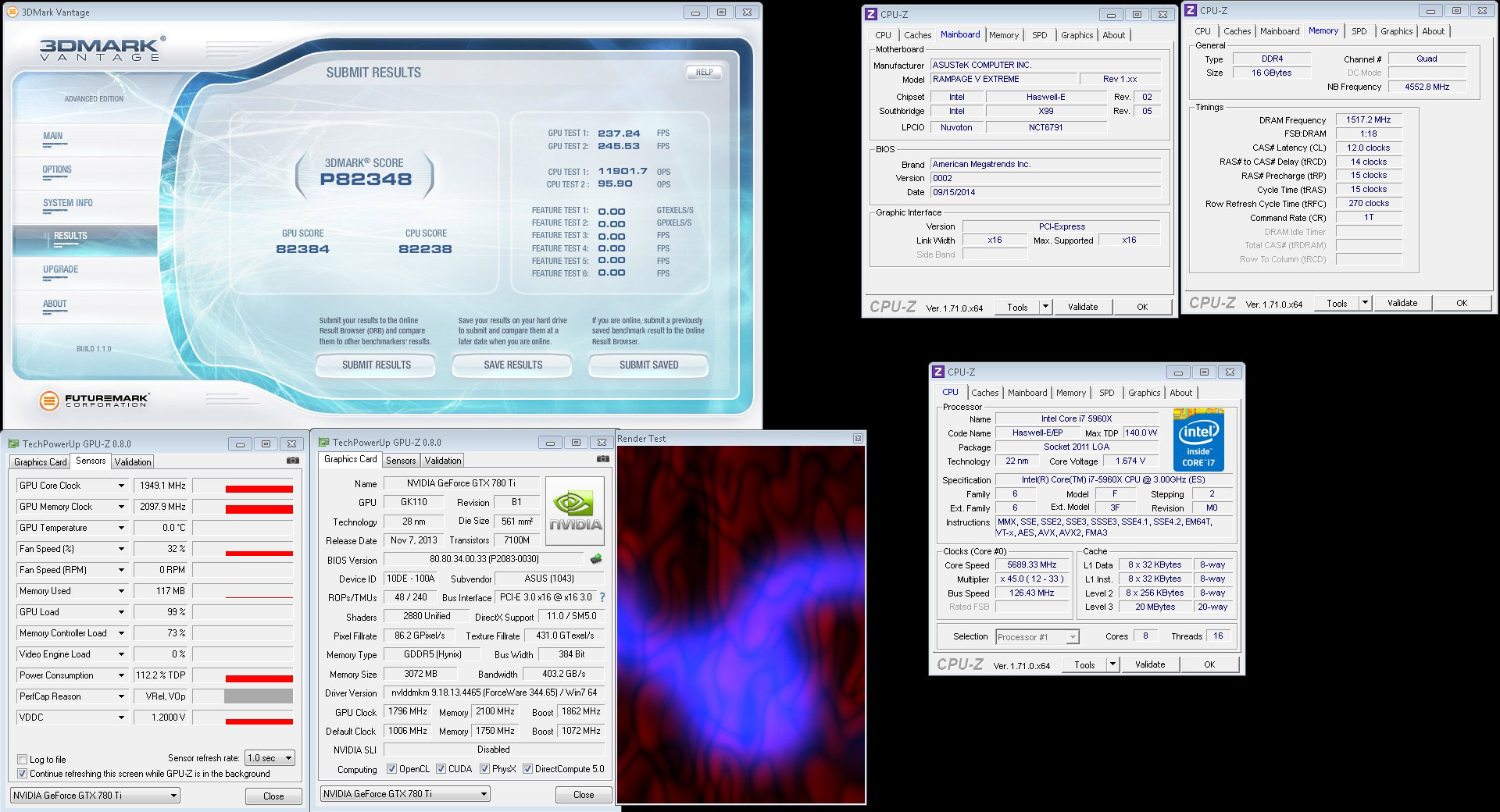
Task: Click the grey PerfCap Reason indicator bar
Action: tap(259, 696)
